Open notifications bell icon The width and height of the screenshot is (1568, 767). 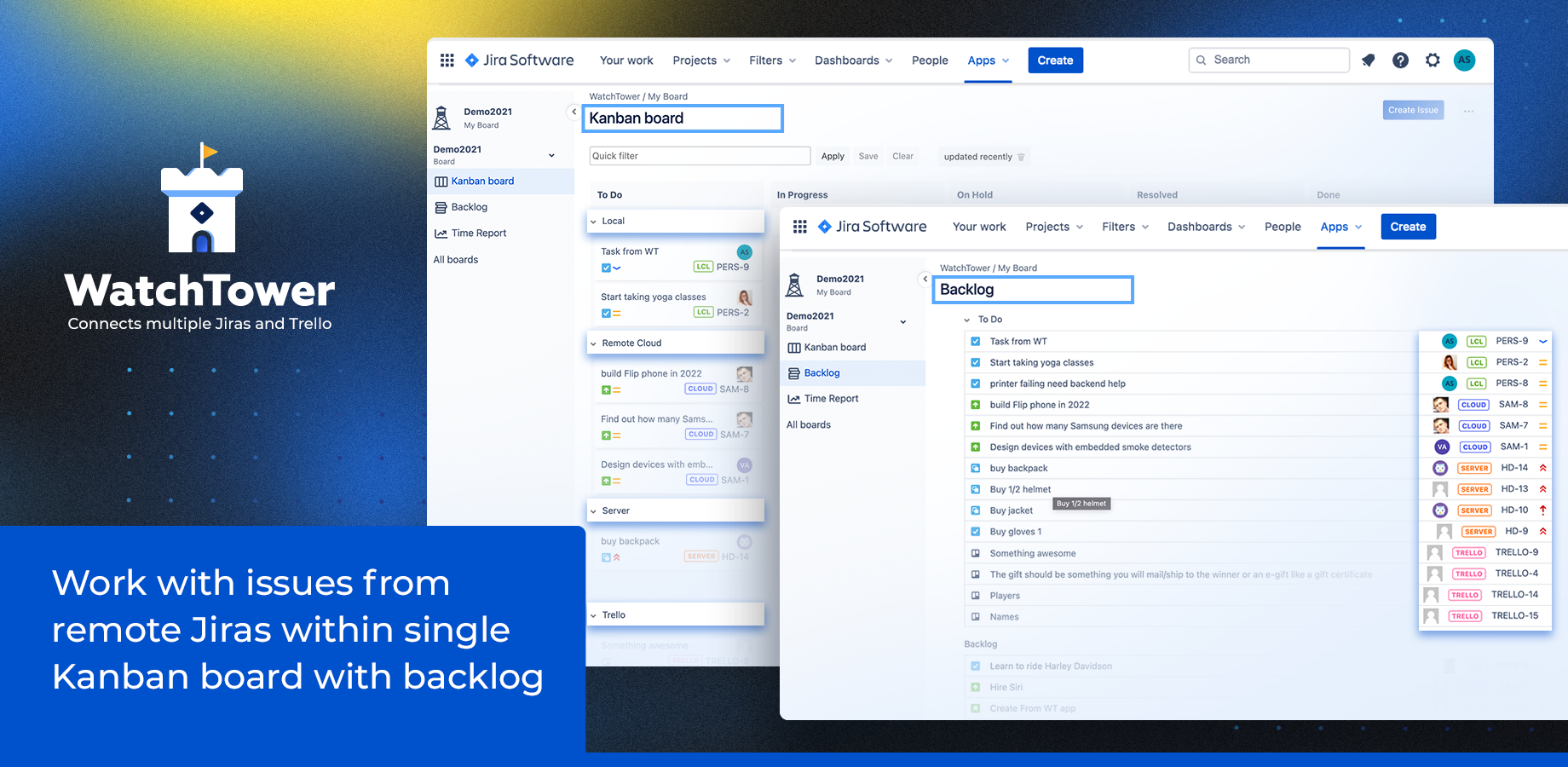(x=1369, y=61)
